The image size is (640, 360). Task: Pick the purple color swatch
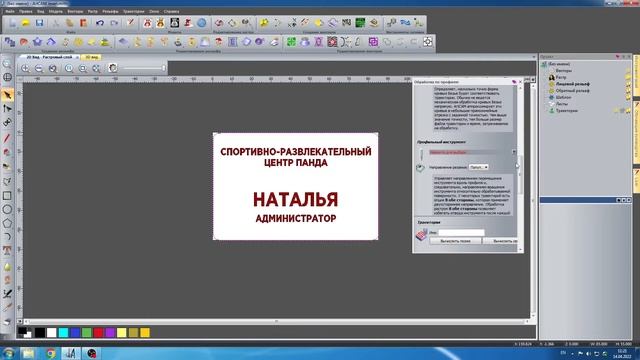[x=110, y=333]
